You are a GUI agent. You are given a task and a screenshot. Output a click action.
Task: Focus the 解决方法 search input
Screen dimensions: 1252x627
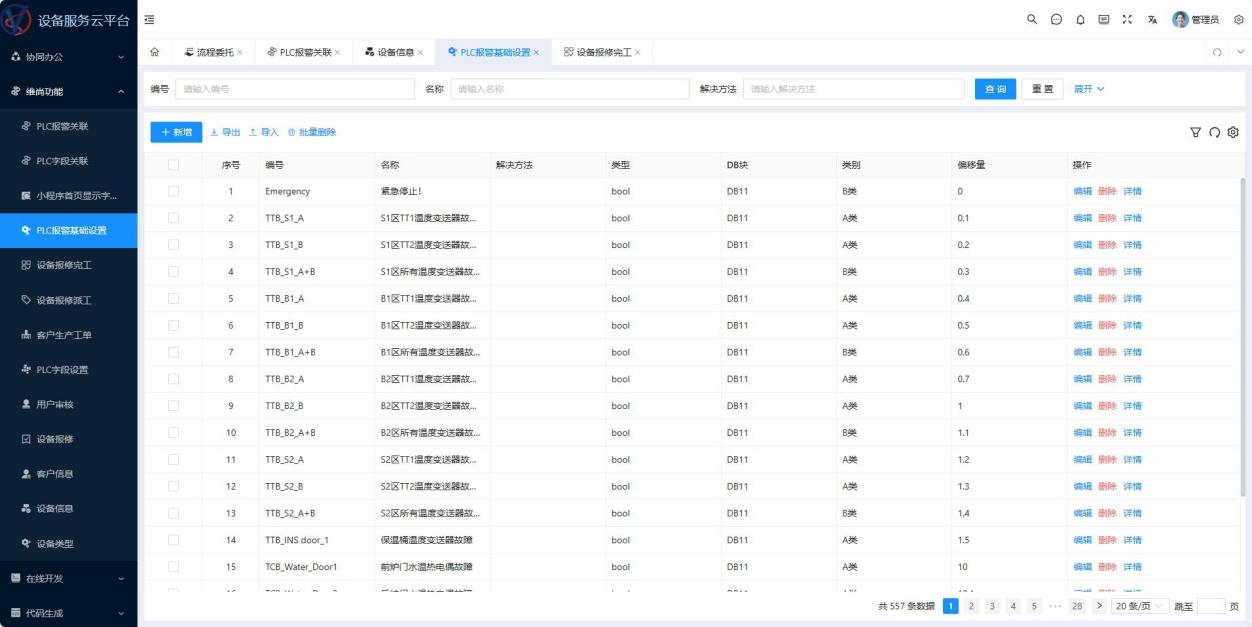(854, 89)
